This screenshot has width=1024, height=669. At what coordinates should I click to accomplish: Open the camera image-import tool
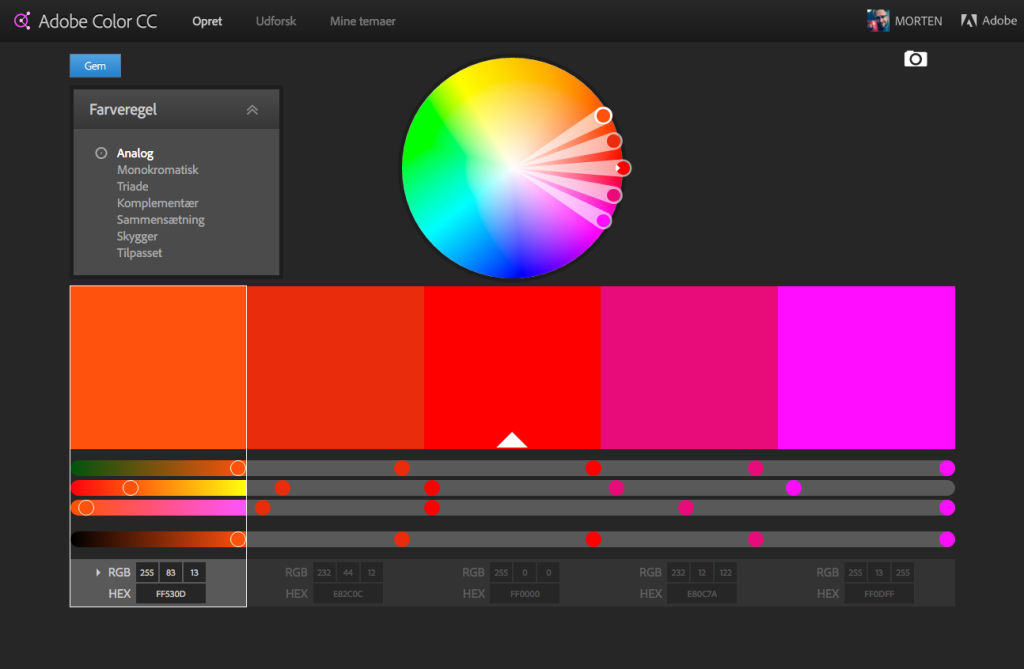click(916, 58)
